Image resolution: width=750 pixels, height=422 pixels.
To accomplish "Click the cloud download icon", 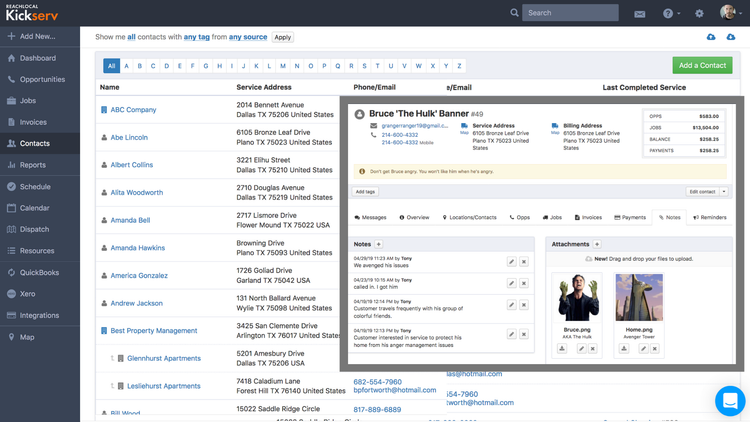I will [x=731, y=37].
